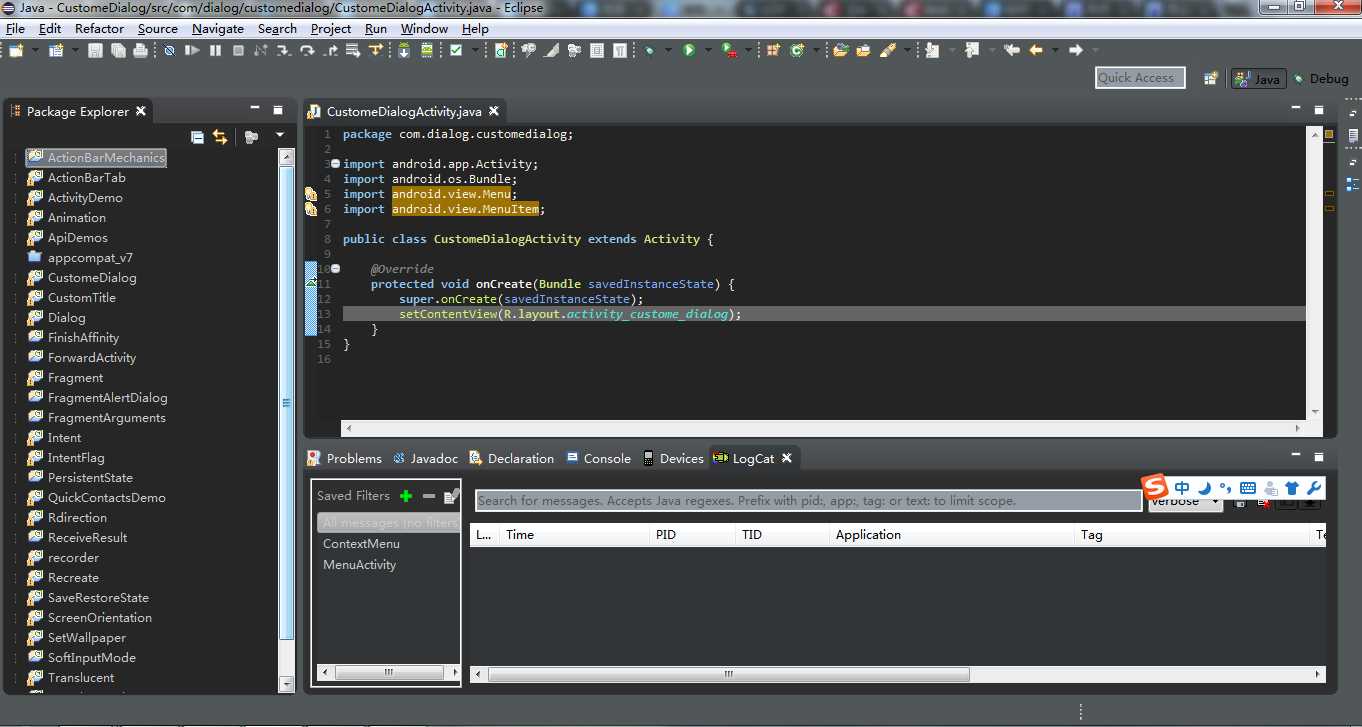Toggle Sogou punctuation mode icon

click(1225, 488)
